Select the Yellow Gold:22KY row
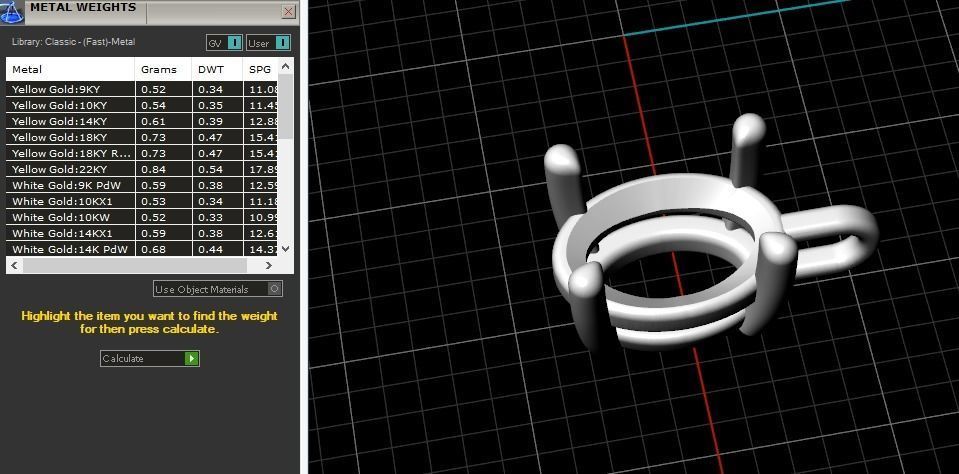Screen dimensions: 959x474 pos(142,169)
